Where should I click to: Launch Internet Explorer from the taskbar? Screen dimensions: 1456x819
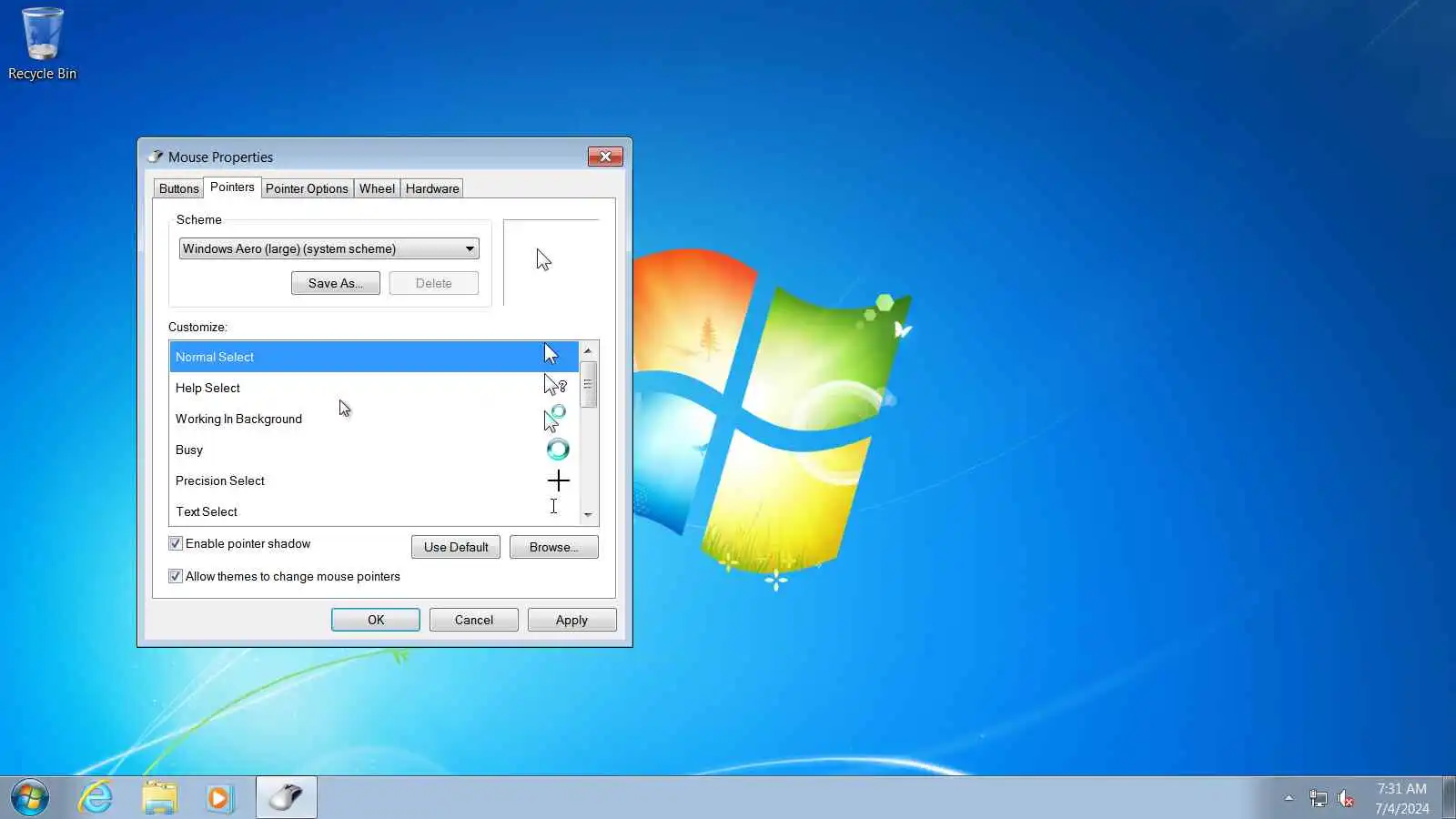pyautogui.click(x=96, y=798)
